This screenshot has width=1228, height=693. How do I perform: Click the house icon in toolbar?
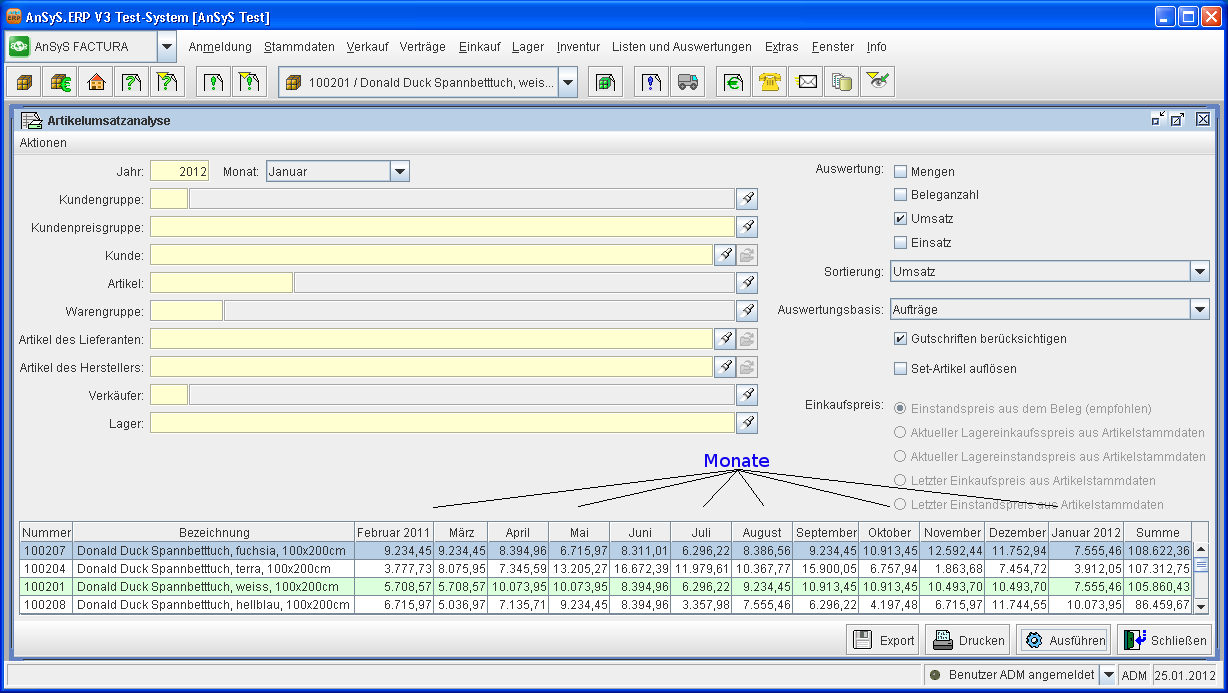[96, 83]
